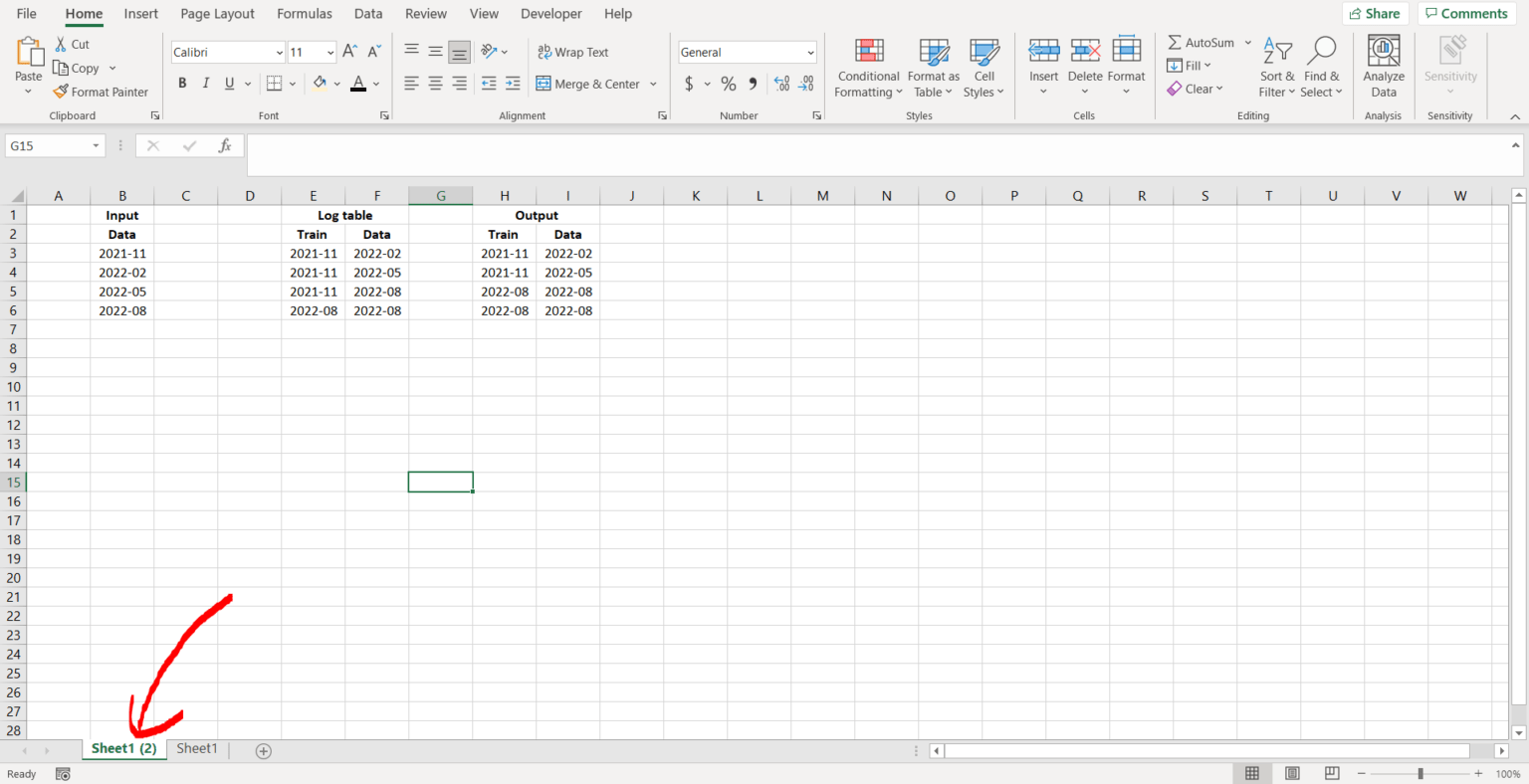This screenshot has width=1529, height=784.
Task: Apply bold formatting from the Font group
Action: point(182,83)
